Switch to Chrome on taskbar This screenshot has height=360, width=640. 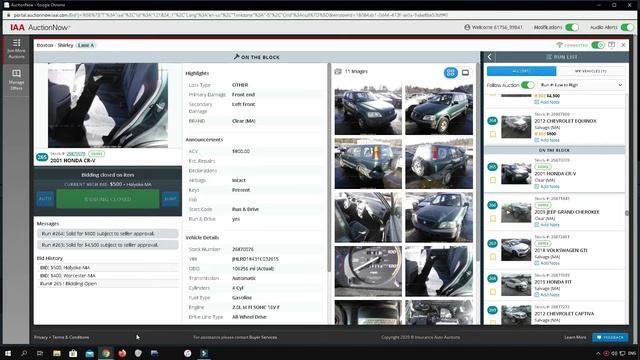(x=106, y=353)
